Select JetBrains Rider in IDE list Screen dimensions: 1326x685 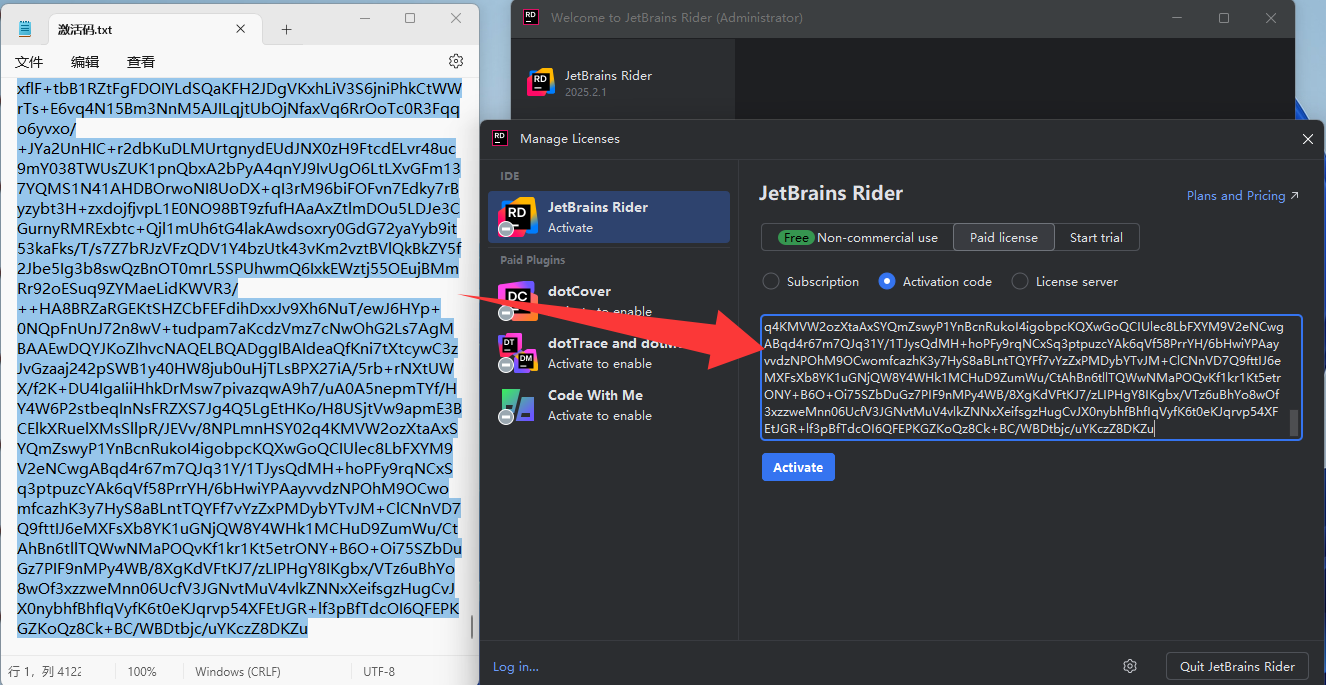click(x=609, y=217)
